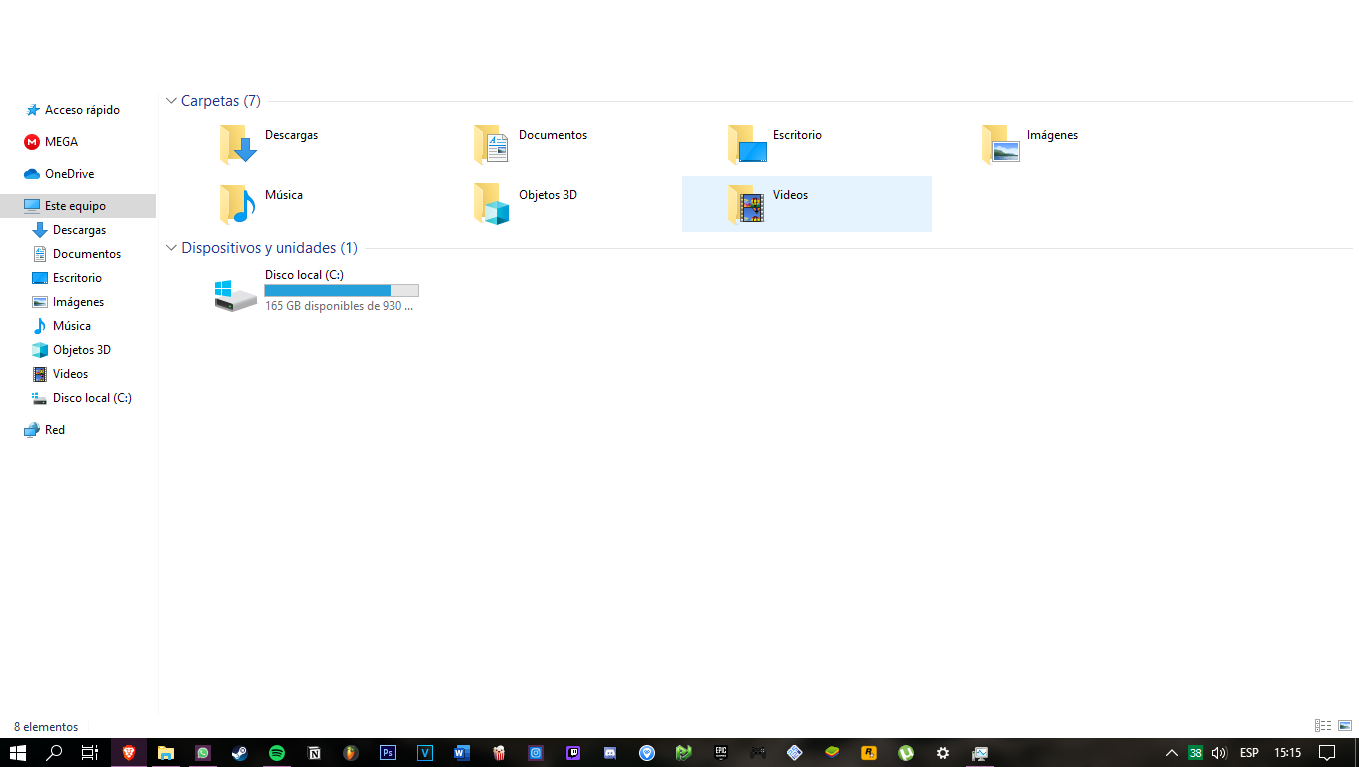Image resolution: width=1359 pixels, height=767 pixels.
Task: Open uTorrent from the taskbar
Action: click(x=906, y=752)
